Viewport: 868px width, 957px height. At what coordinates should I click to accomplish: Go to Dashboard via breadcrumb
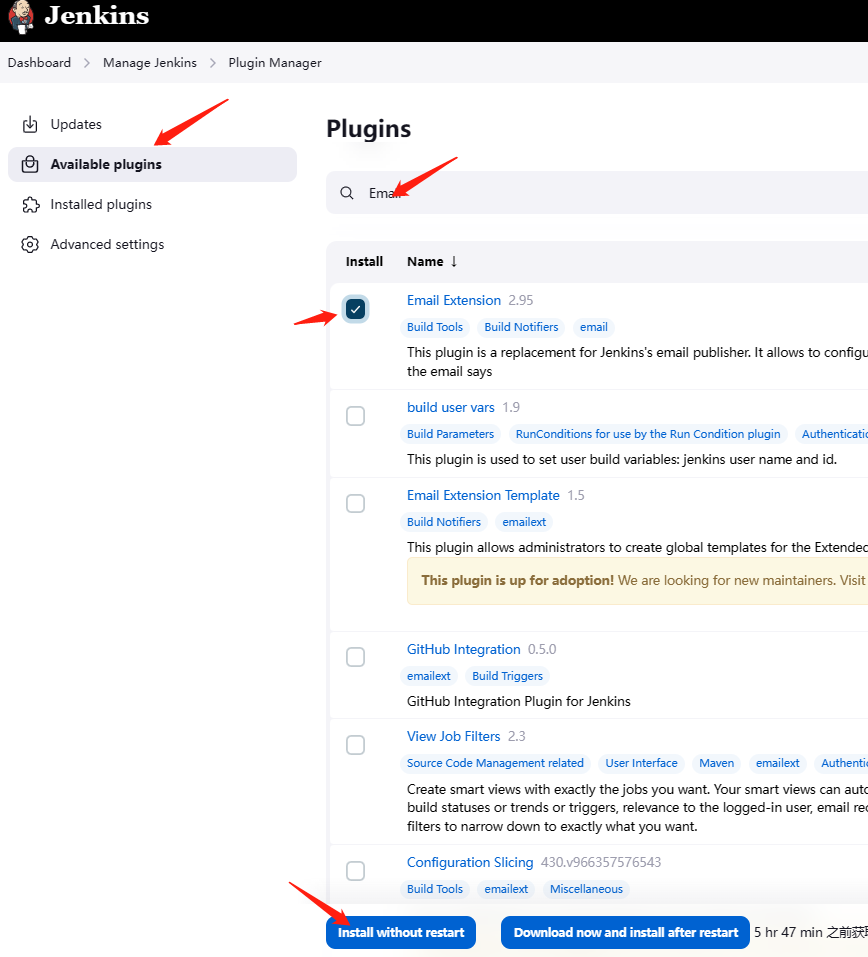pos(39,62)
